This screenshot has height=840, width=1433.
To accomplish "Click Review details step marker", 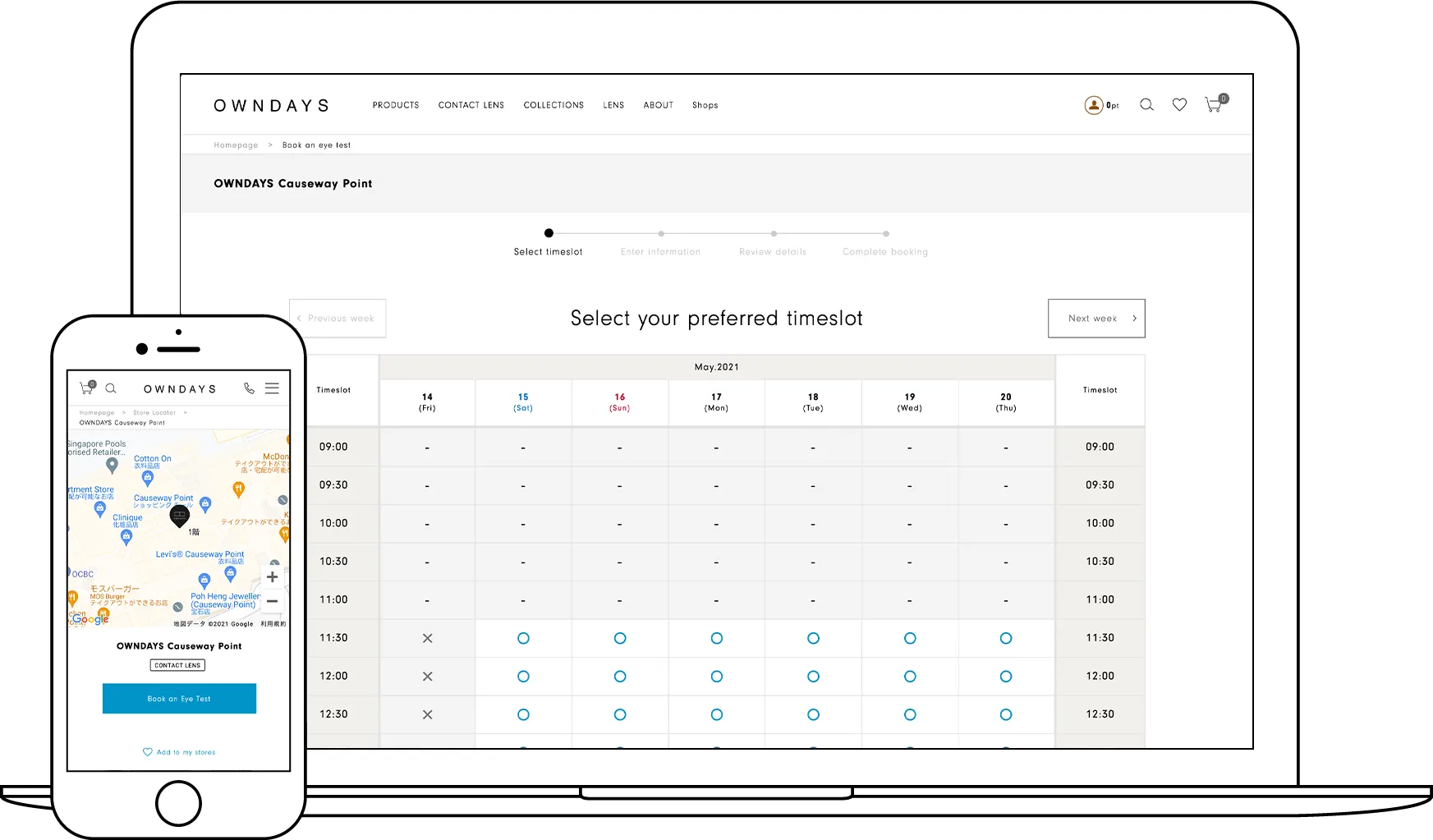I will tap(774, 234).
